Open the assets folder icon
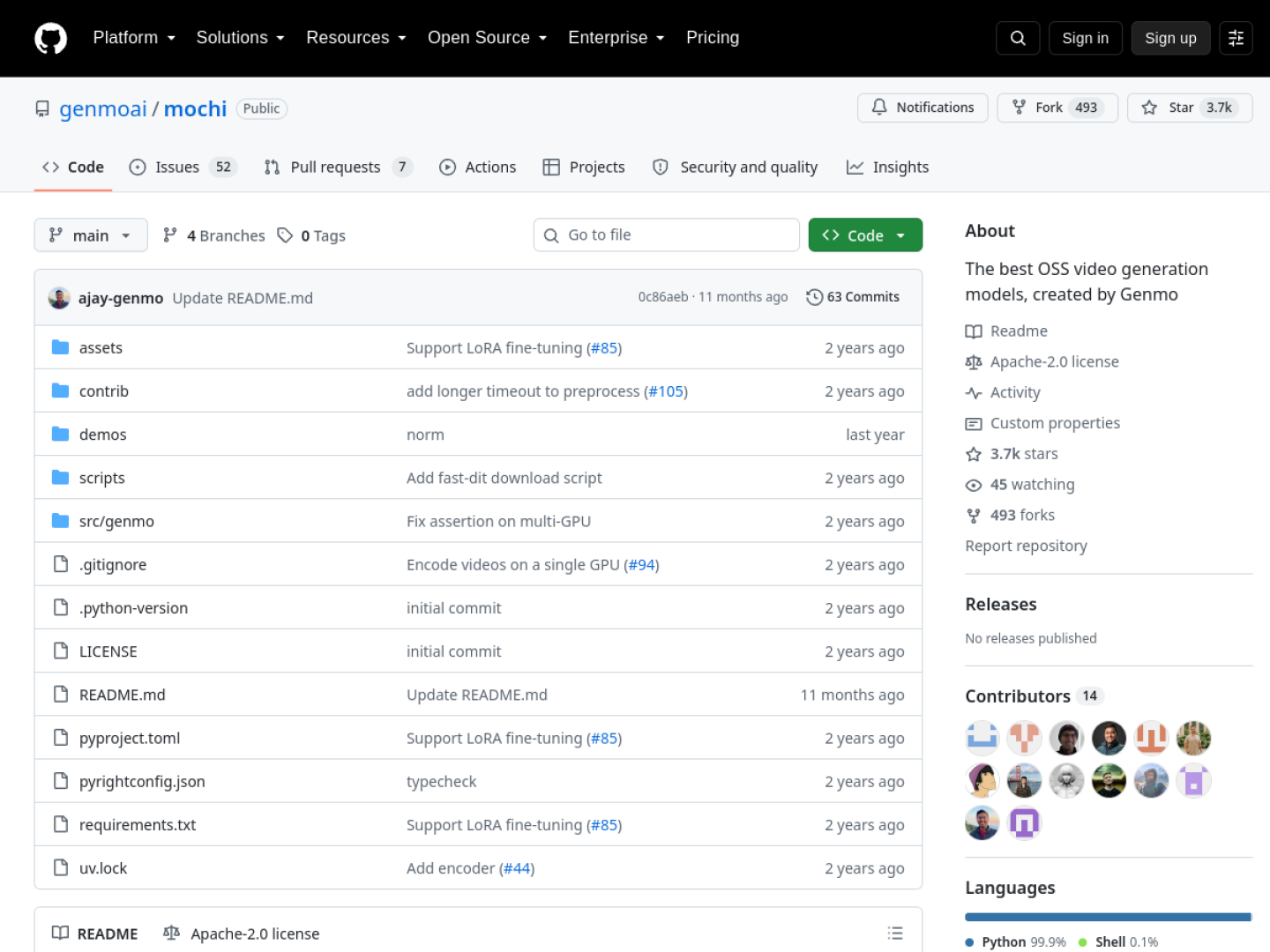This screenshot has width=1270, height=952. pos(60,347)
